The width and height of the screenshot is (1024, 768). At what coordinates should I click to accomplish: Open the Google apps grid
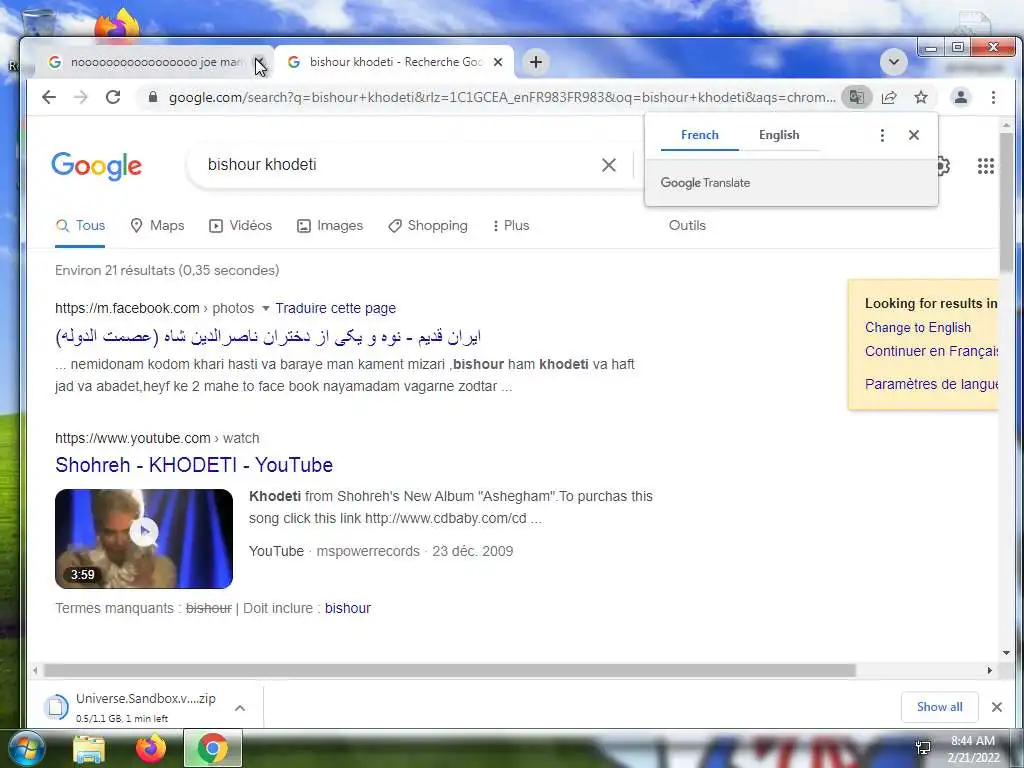coord(985,166)
